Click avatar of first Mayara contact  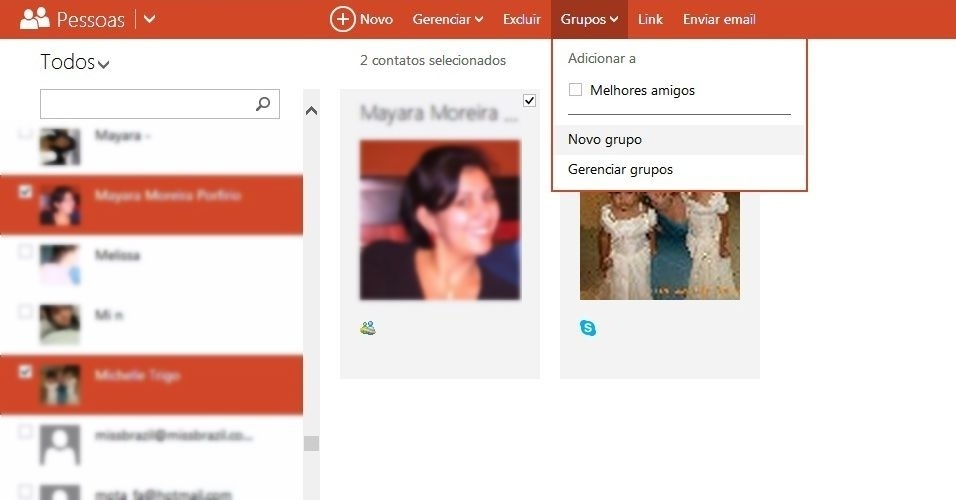pos(60,146)
